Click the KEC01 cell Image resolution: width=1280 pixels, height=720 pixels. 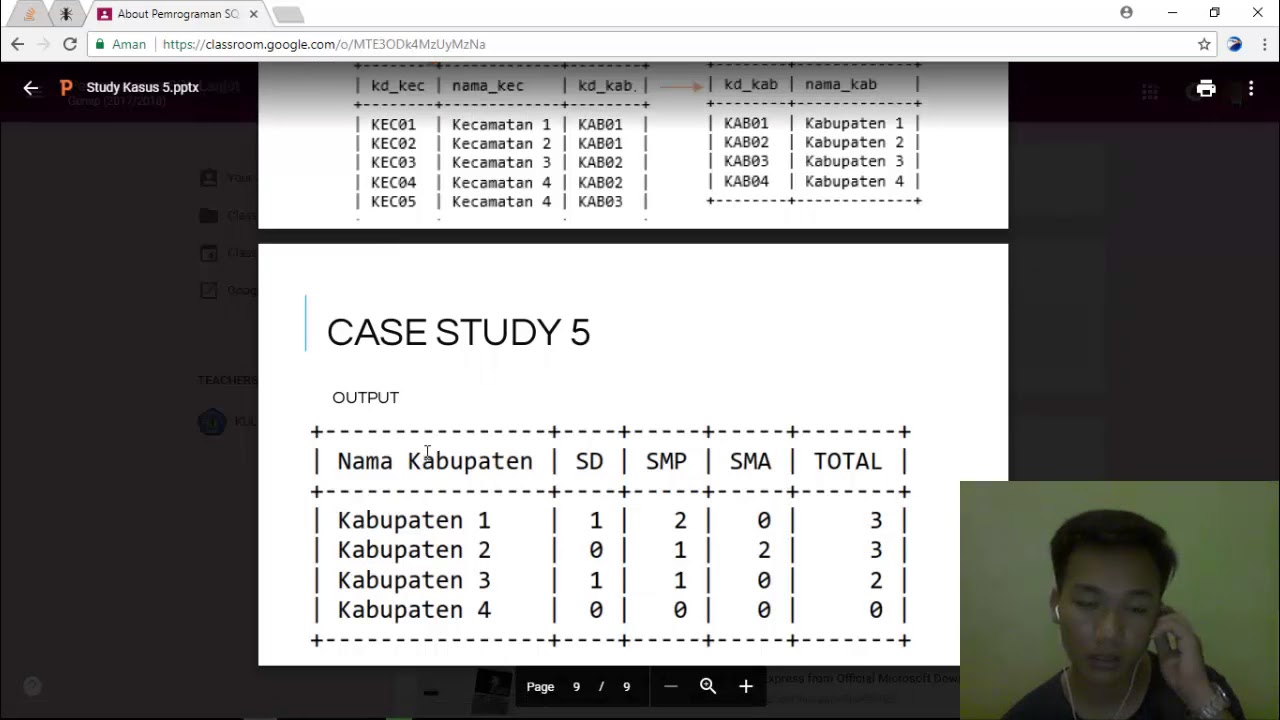point(393,125)
